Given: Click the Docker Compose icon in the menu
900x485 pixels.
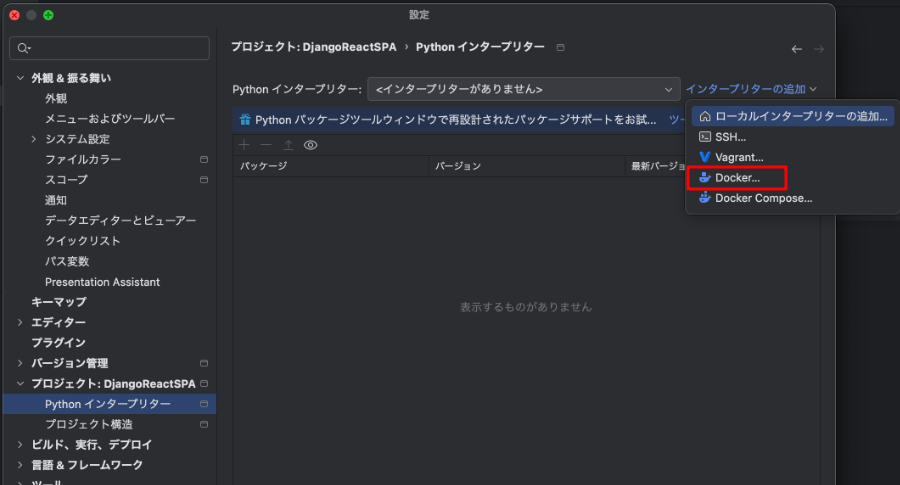Looking at the screenshot, I should click(705, 198).
